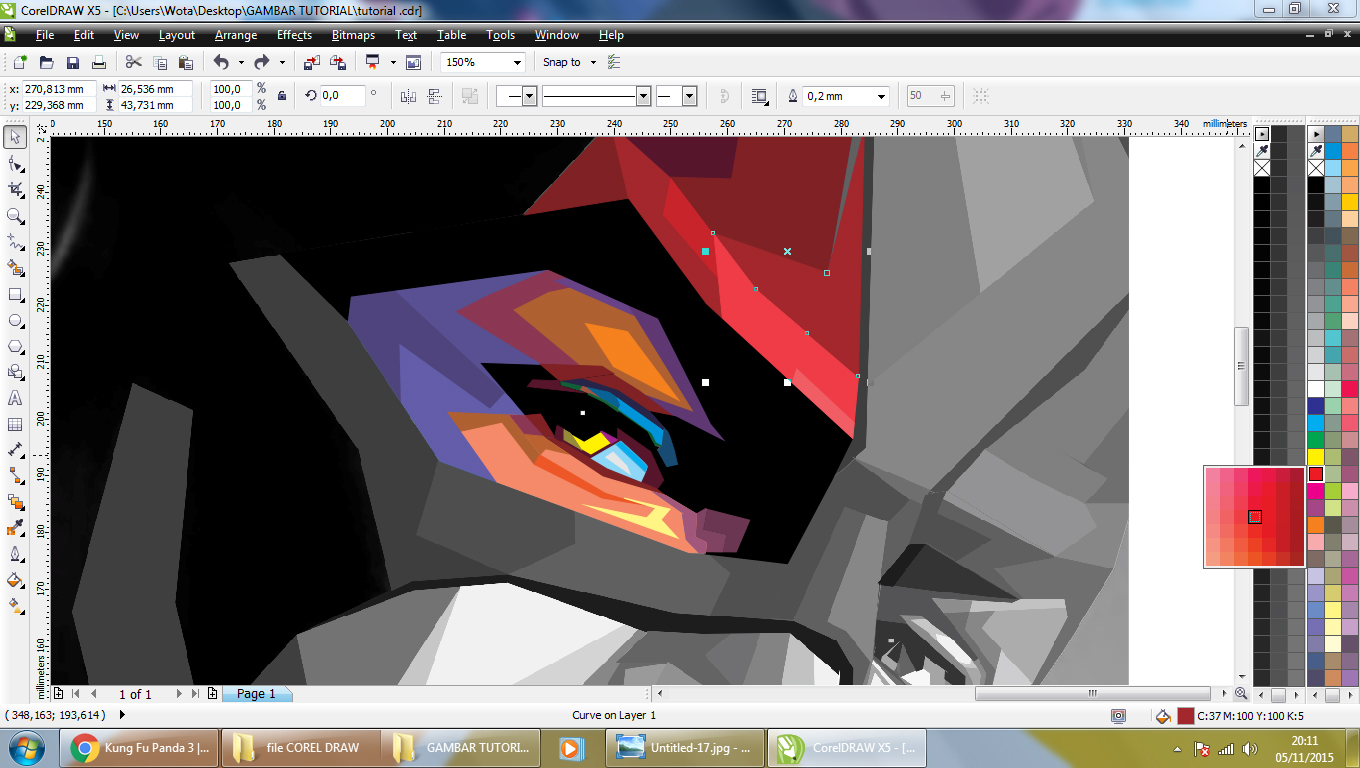
Task: Click the Windows Start button
Action: coord(27,747)
